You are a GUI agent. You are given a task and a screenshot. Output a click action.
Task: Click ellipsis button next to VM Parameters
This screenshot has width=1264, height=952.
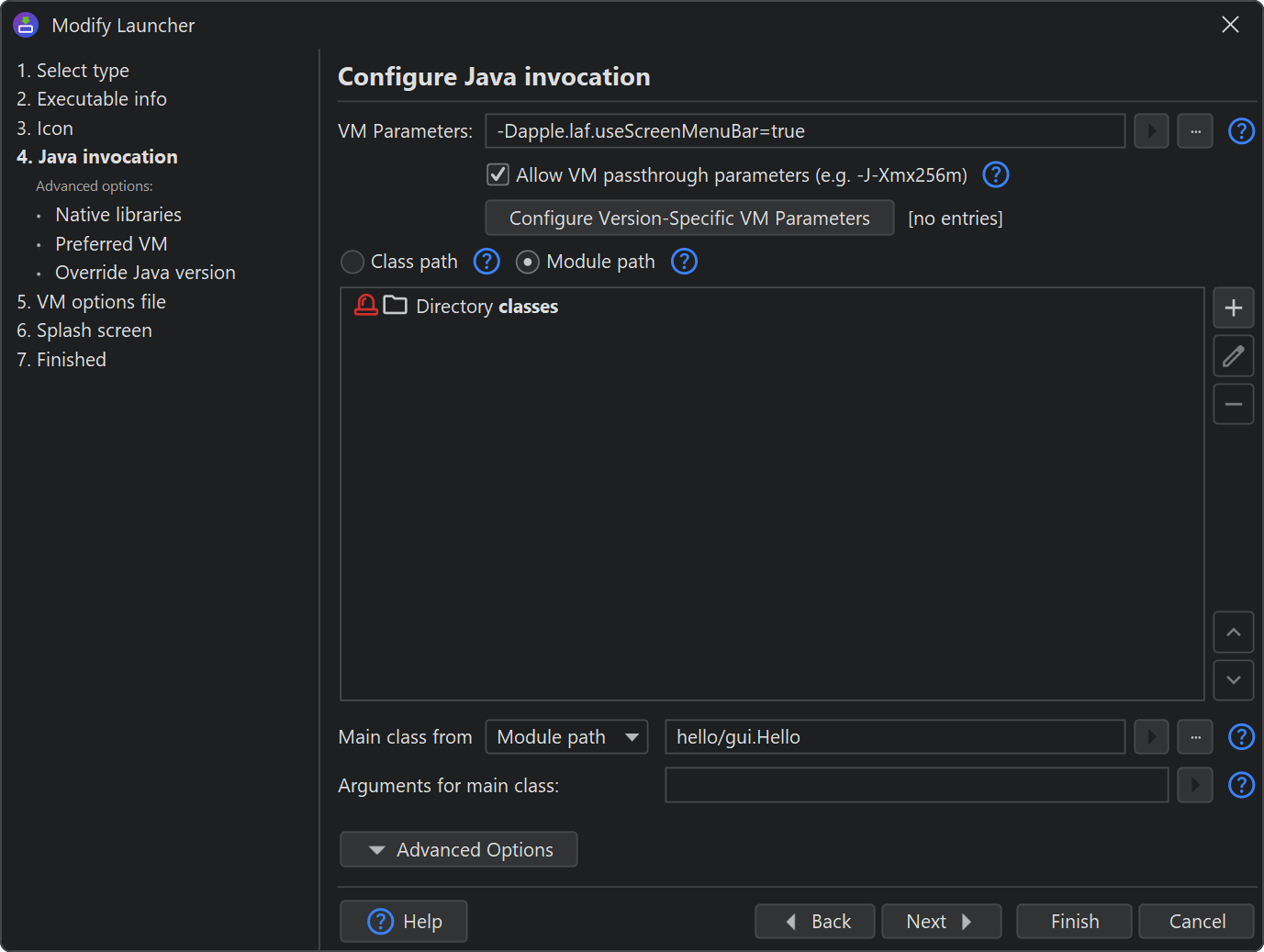pos(1195,131)
